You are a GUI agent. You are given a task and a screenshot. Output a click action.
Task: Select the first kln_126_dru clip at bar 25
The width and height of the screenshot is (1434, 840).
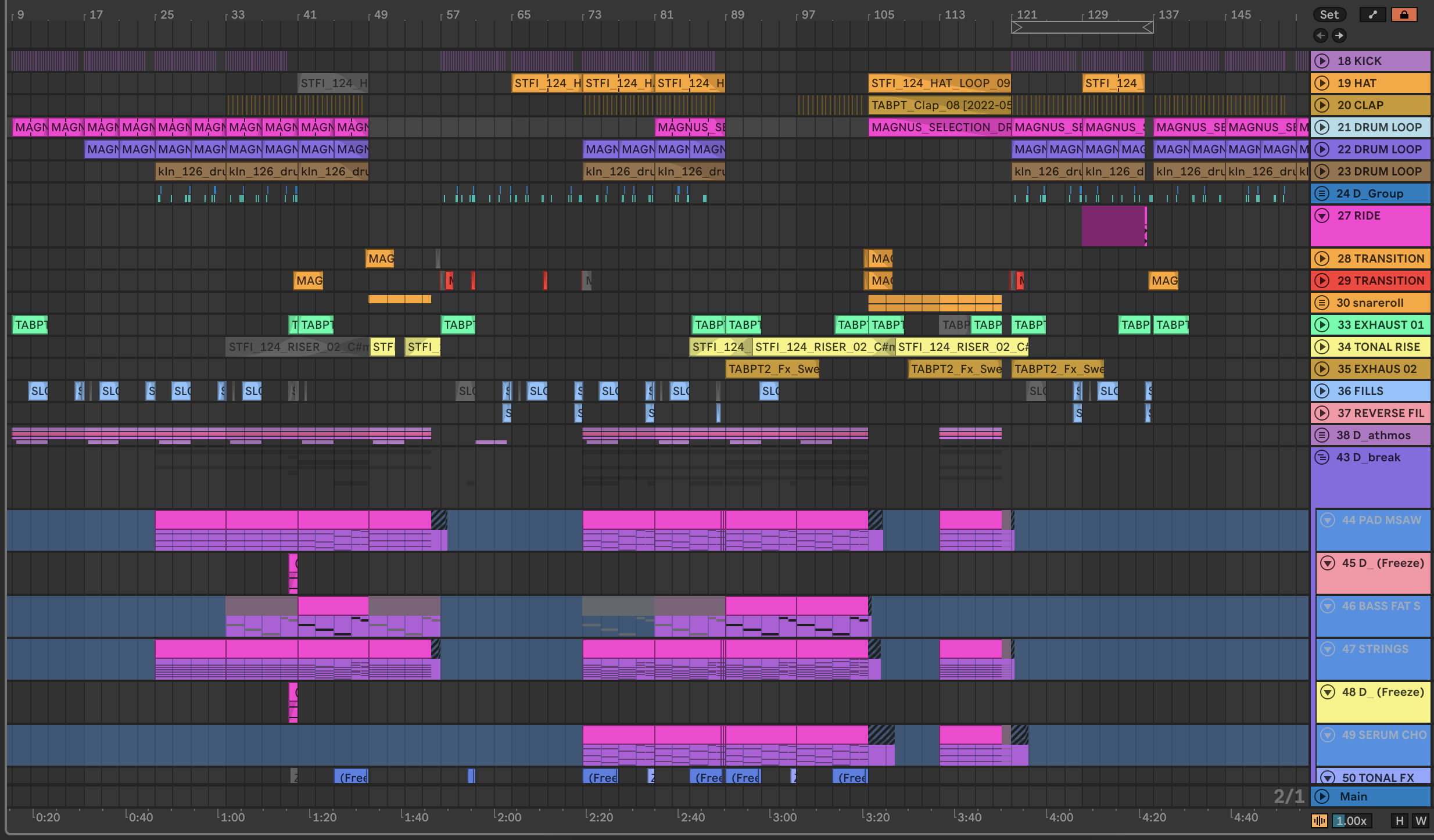pyautogui.click(x=191, y=171)
